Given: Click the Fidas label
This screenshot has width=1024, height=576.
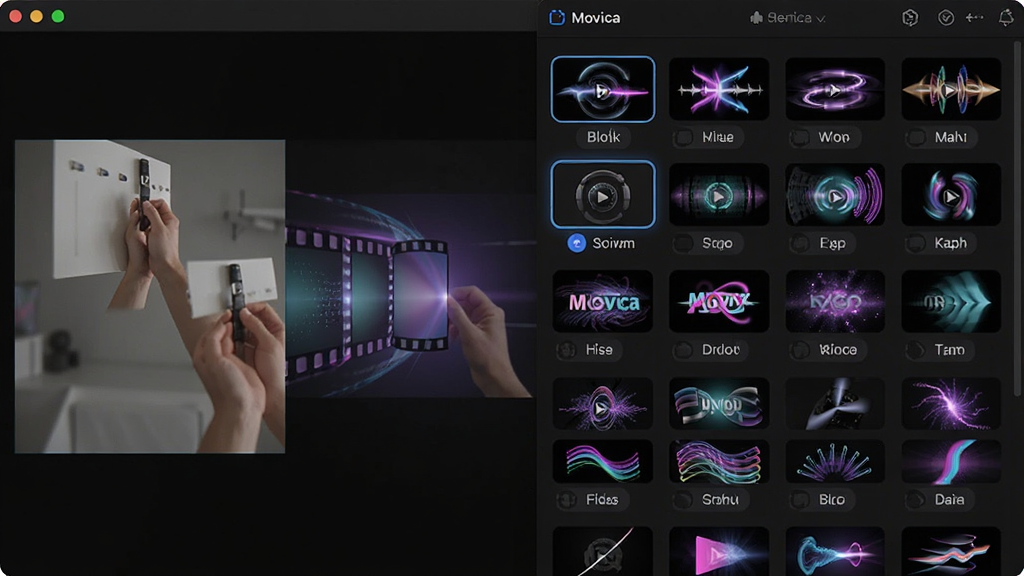Looking at the screenshot, I should click(x=601, y=500).
